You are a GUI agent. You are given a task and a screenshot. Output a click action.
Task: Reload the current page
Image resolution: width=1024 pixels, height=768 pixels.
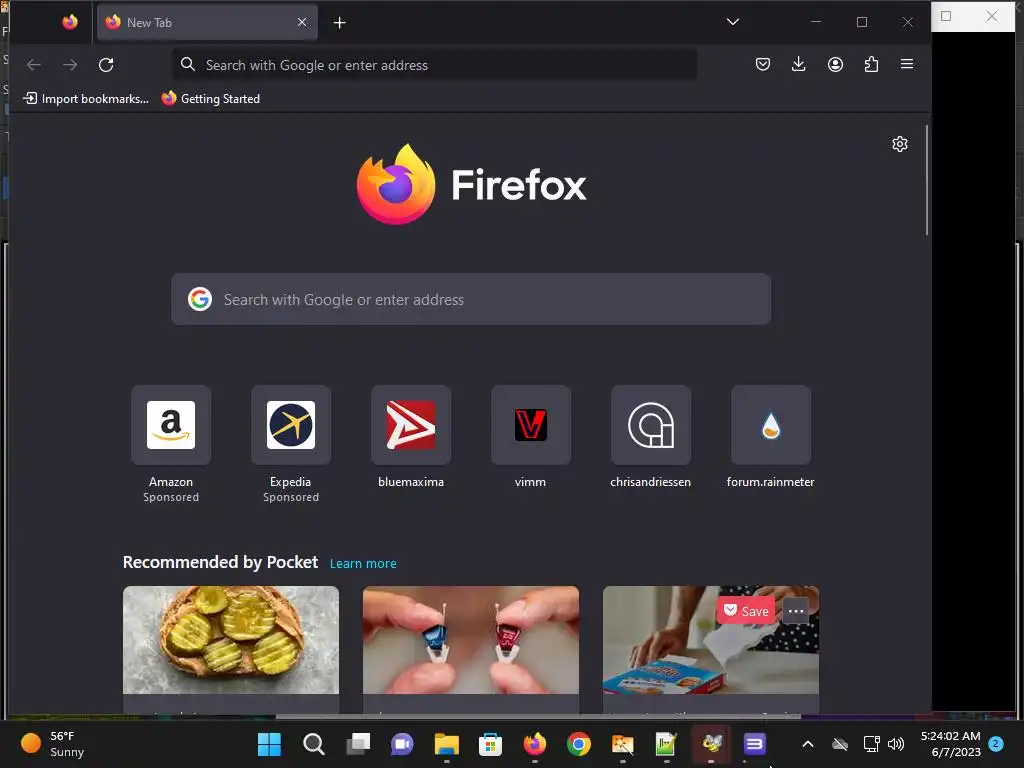106,65
